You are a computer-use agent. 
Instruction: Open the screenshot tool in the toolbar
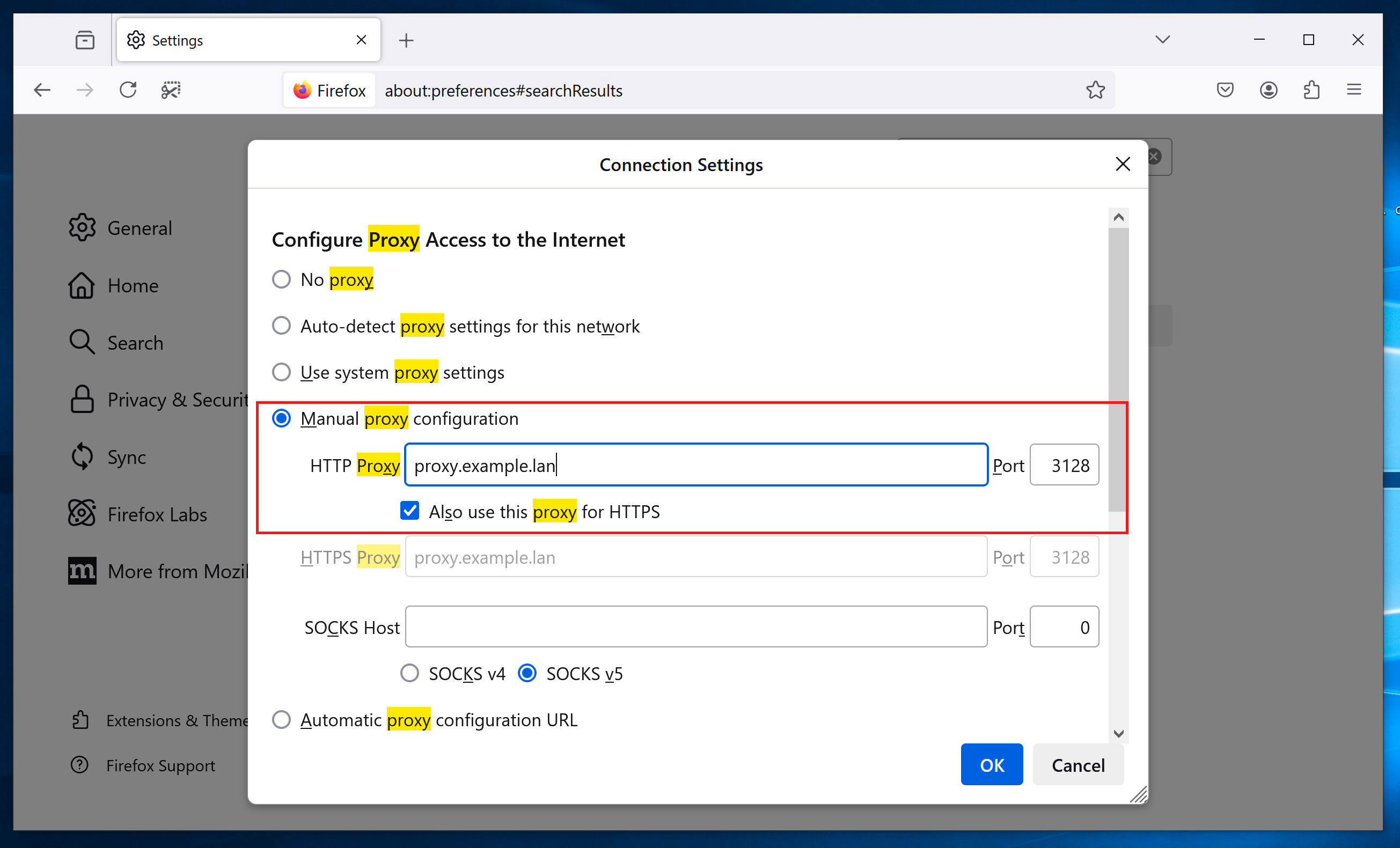(x=171, y=90)
